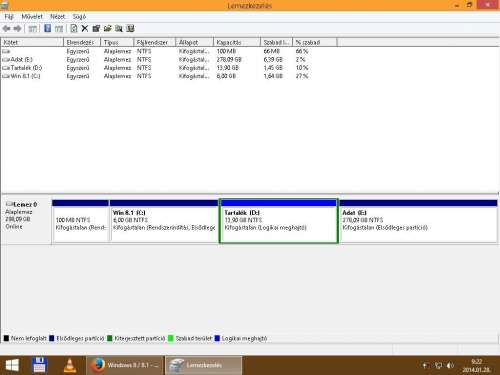Click the Back arrow in the toolbar

tap(6, 29)
